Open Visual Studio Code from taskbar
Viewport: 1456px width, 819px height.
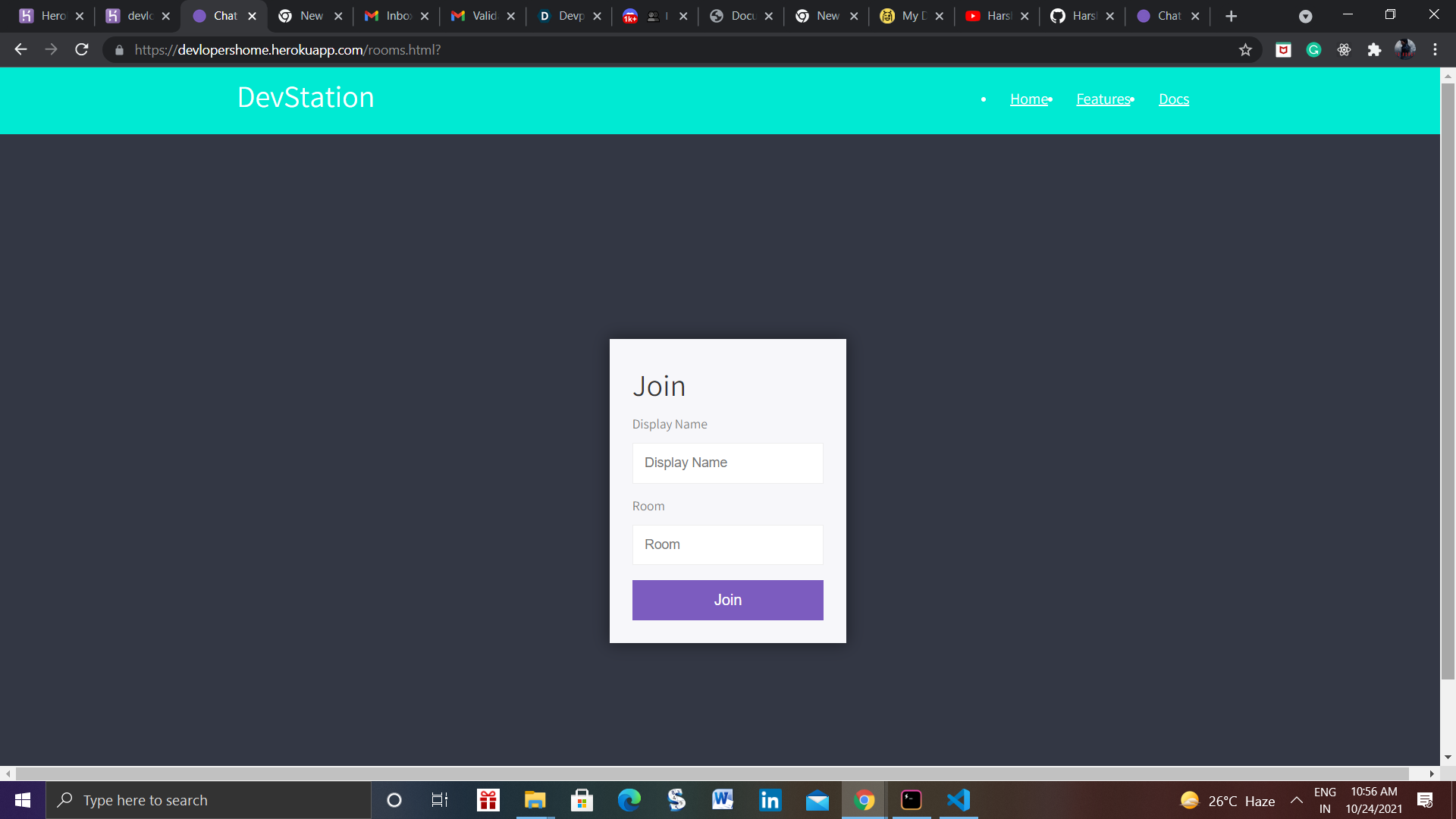(959, 800)
